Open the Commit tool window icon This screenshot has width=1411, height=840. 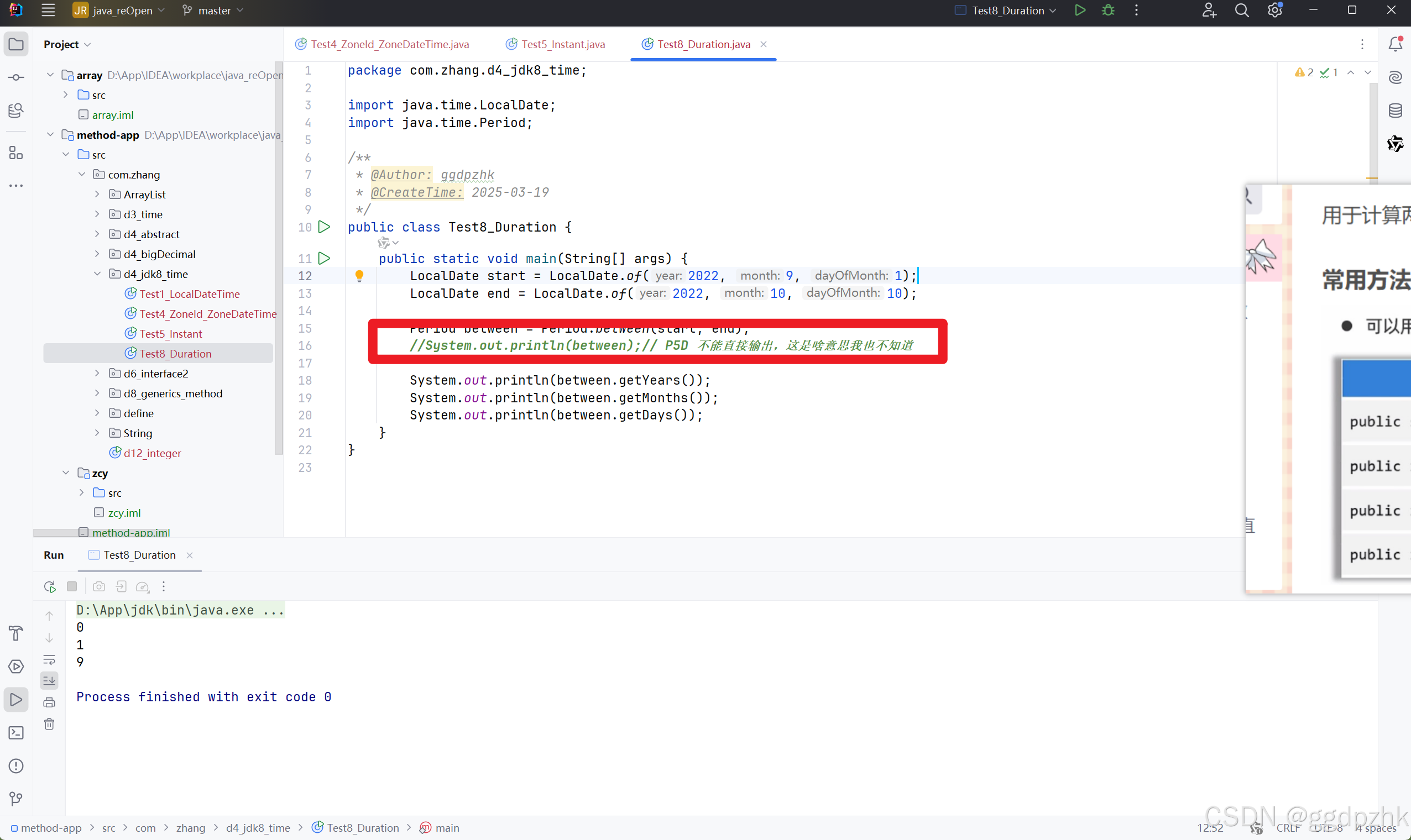coord(15,77)
